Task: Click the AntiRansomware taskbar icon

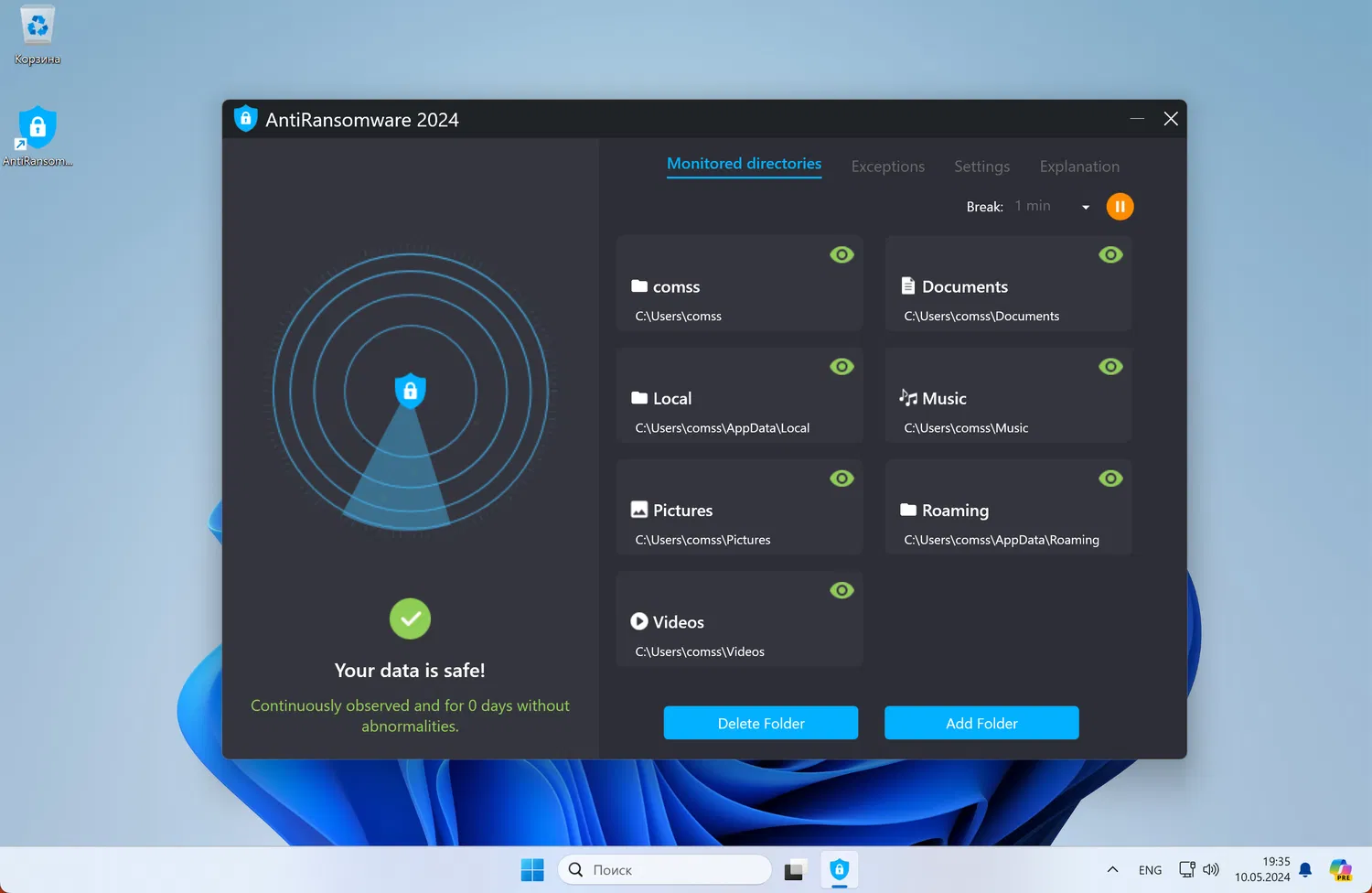Action: (x=840, y=870)
